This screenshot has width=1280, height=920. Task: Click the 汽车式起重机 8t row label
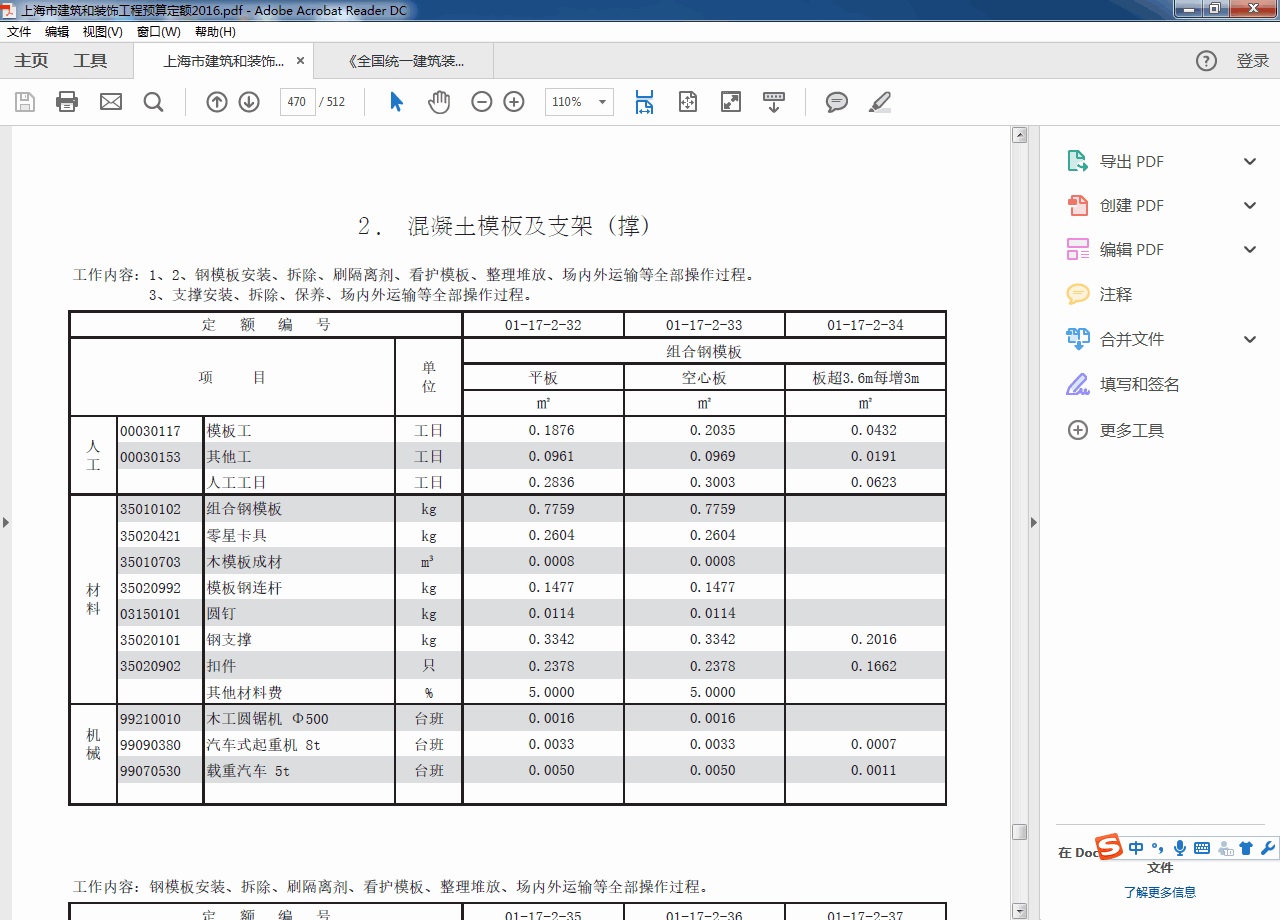point(264,745)
